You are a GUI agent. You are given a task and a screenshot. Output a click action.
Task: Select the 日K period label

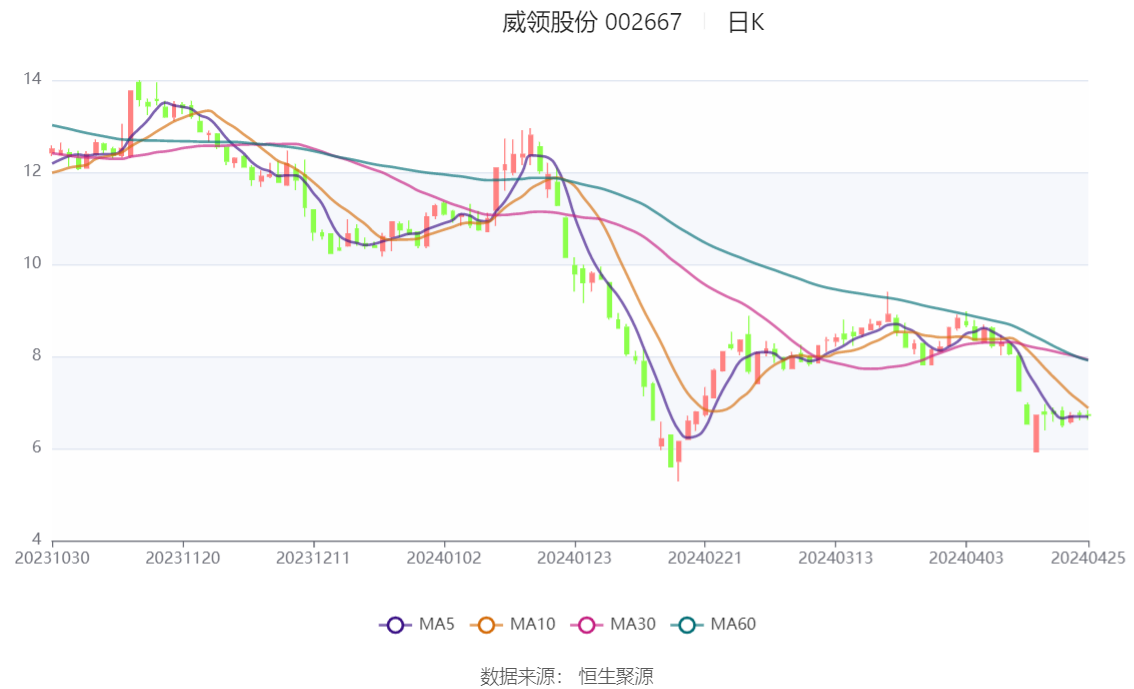pyautogui.click(x=746, y=22)
